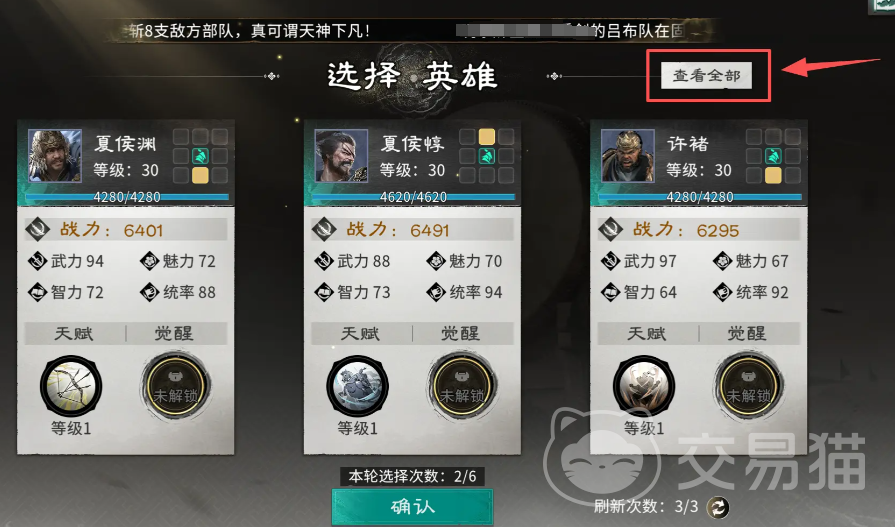This screenshot has height=527, width=895.
Task: Select the 夏侯惇 hero portrait
Action: tap(341, 156)
